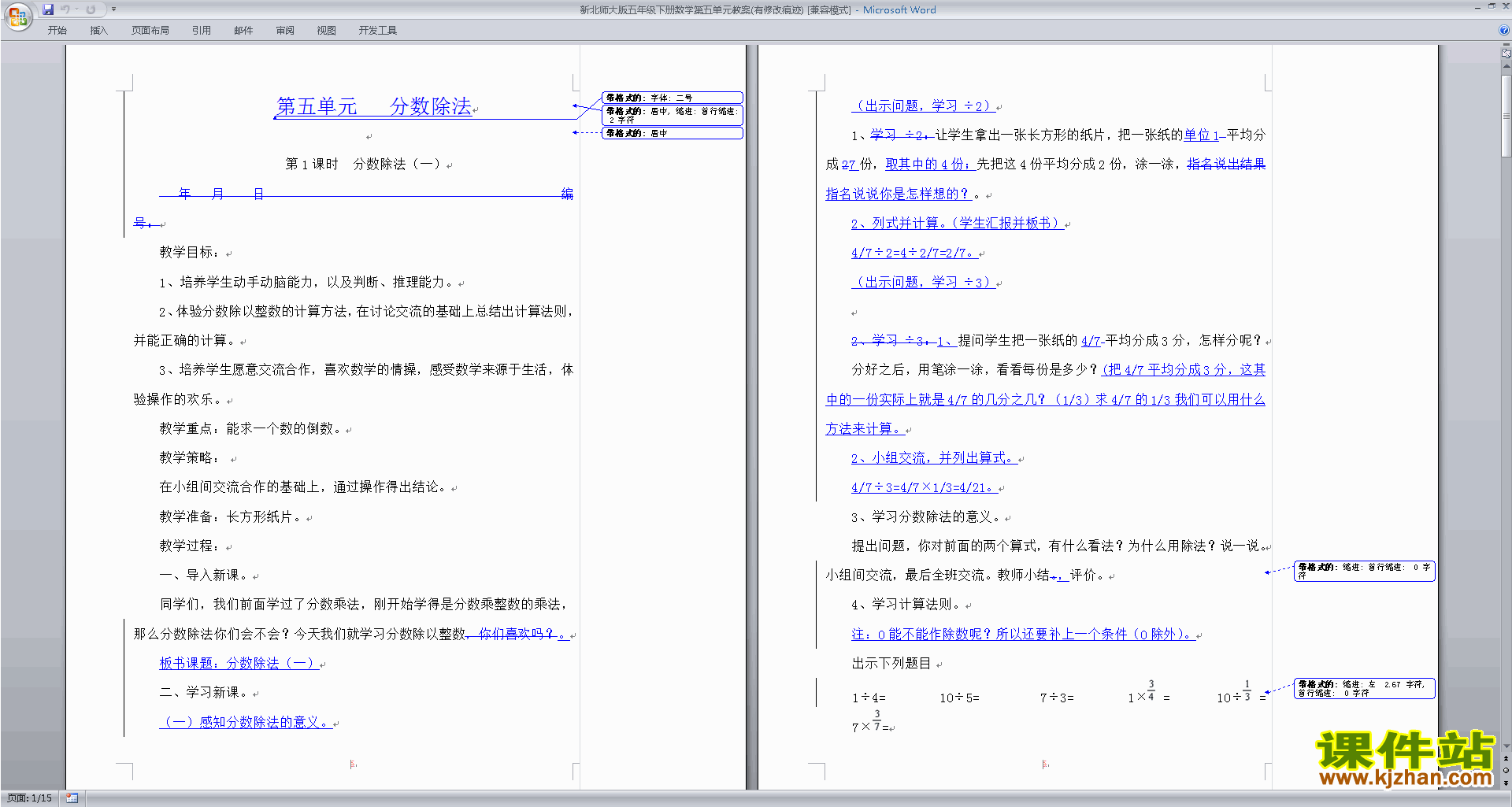Click the inserted text （出示问题，学习 ÷2）
The width and height of the screenshot is (1512, 807).
(923, 106)
